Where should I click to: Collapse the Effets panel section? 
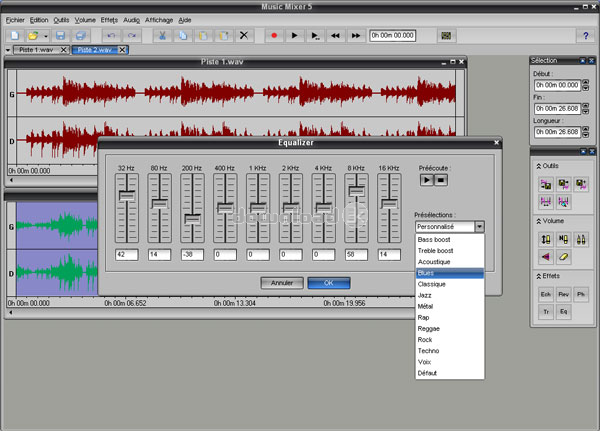540,276
